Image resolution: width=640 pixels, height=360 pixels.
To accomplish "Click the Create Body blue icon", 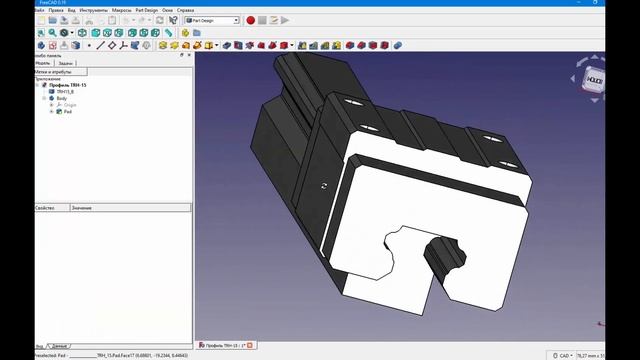I will point(41,45).
